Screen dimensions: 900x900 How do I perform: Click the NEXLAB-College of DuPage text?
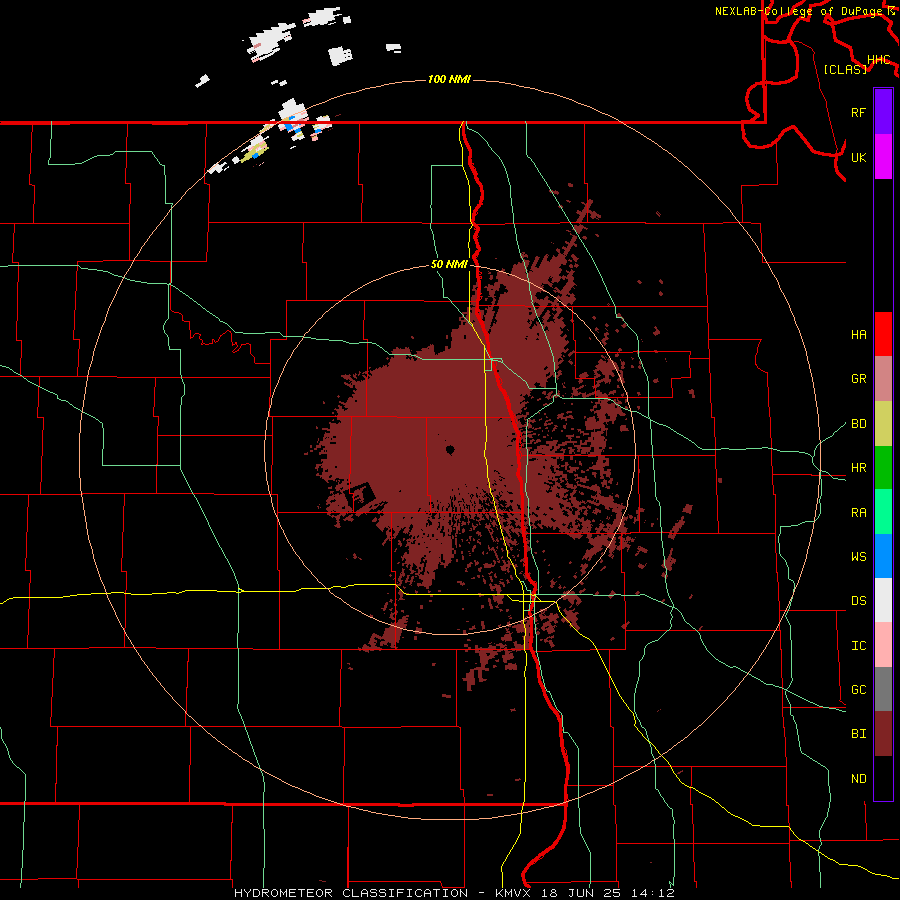799,11
